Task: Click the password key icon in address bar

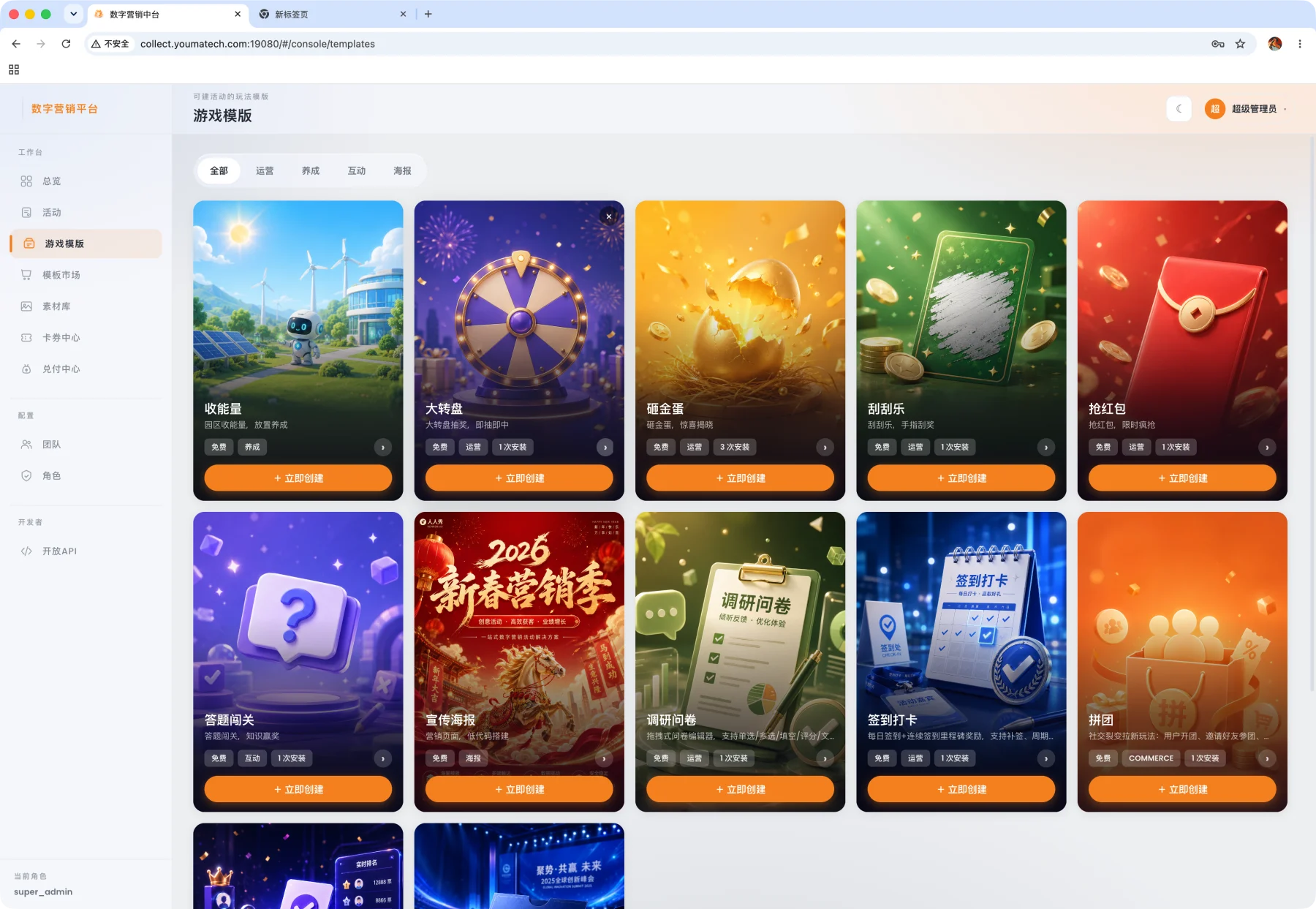Action: point(1218,44)
